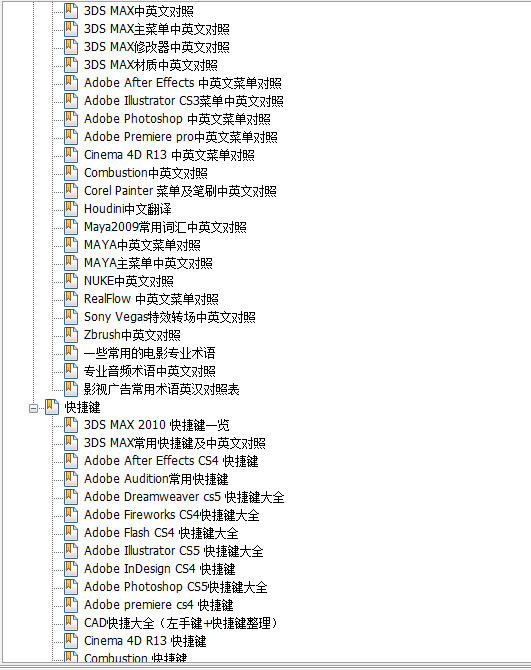Open Zbrush中英文对照 entry
The height and width of the screenshot is (670, 531).
coord(132,335)
